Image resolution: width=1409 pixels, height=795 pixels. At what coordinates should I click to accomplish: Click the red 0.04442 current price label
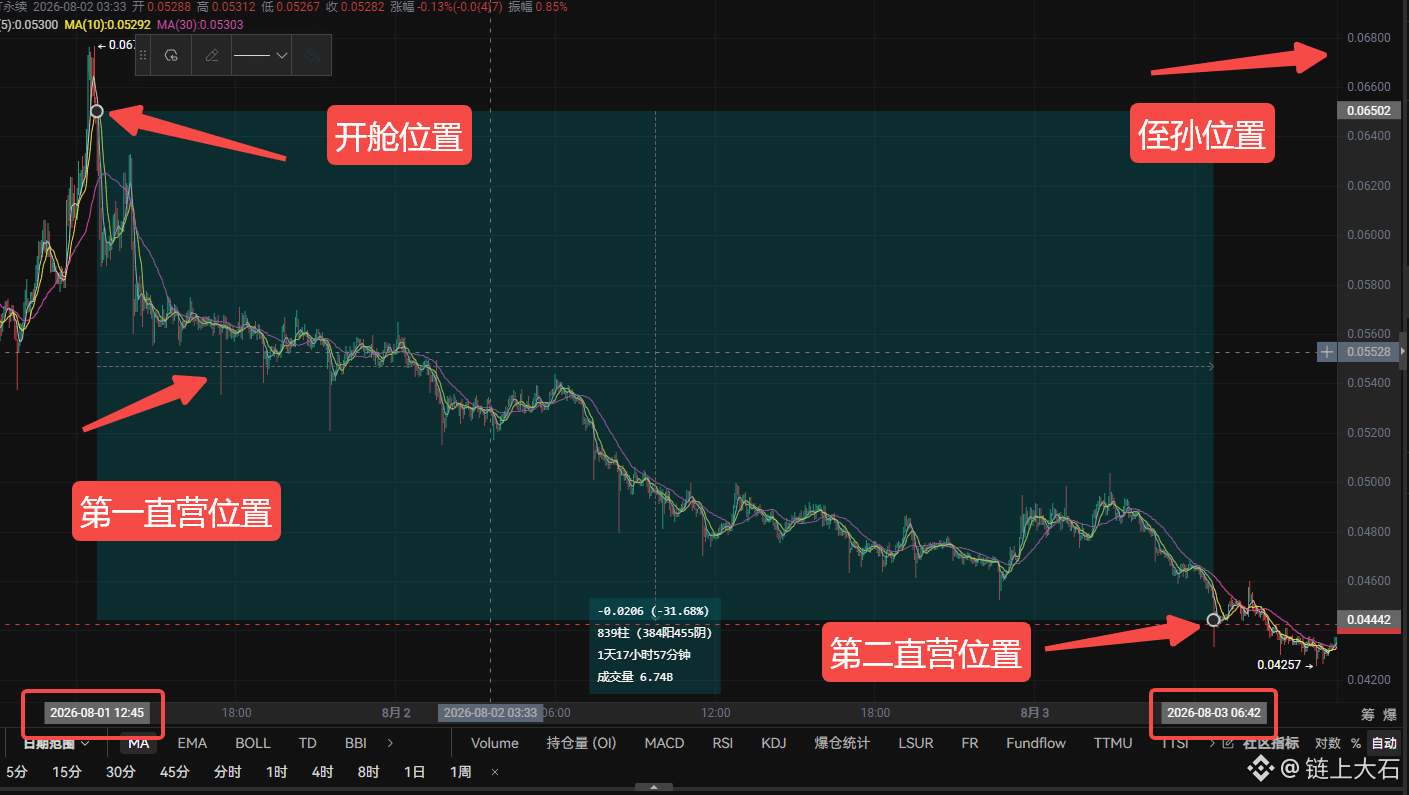coord(1368,621)
